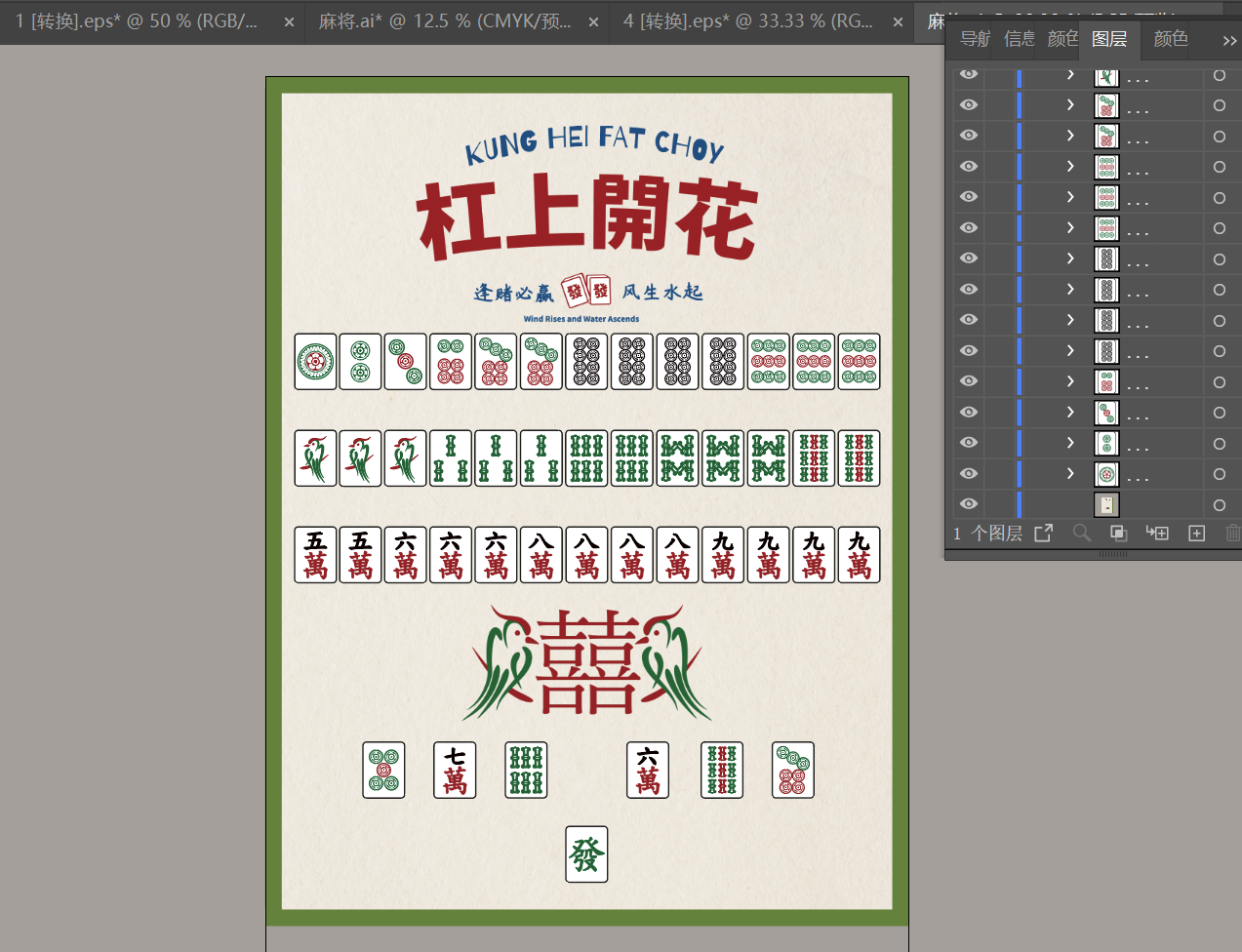This screenshot has height=952, width=1242.
Task: Switch to the 4 [转换].eps document tab
Action: click(747, 21)
